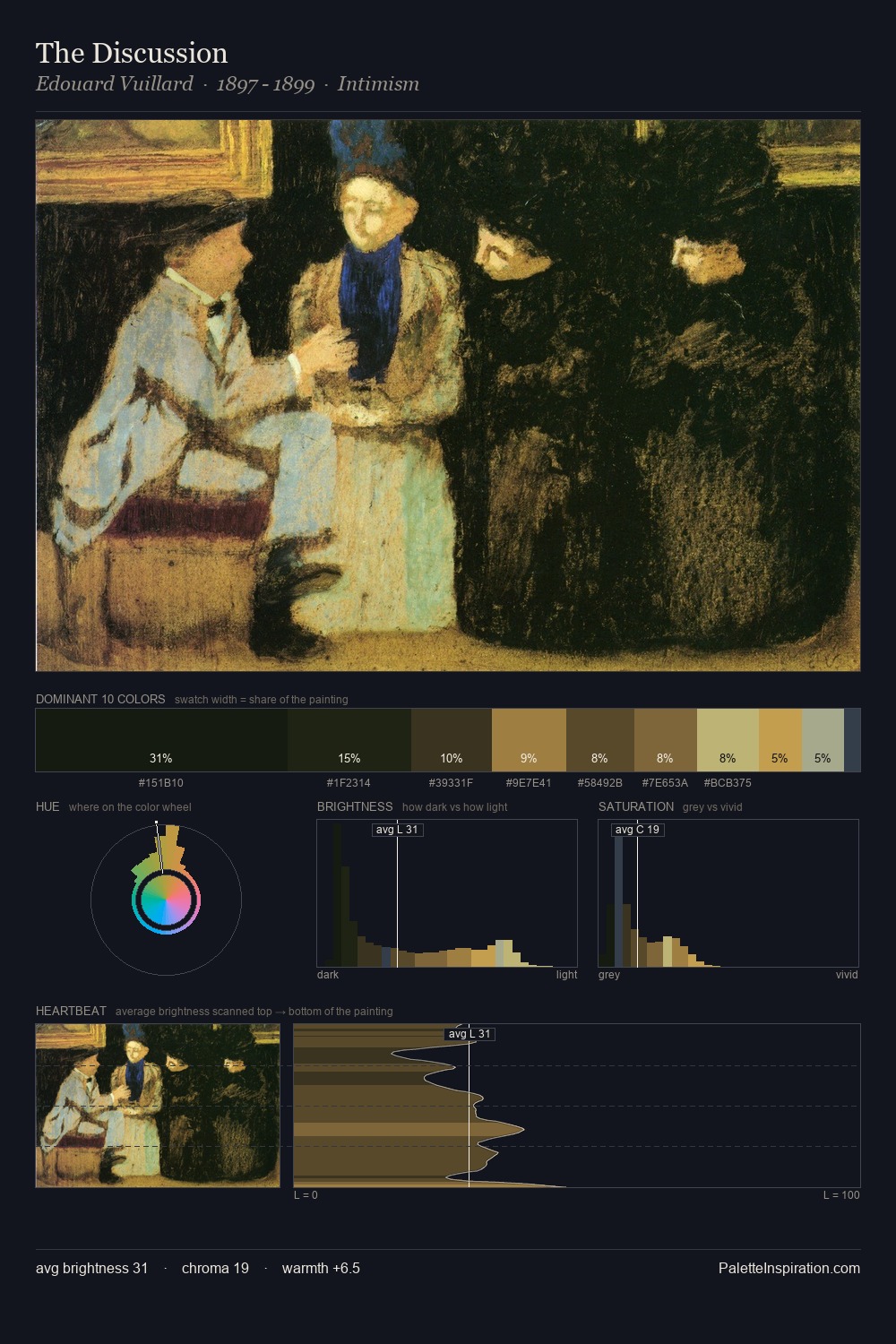Click "avg L 31" in Heartbeat chart
Image resolution: width=896 pixels, height=1344 pixels.
coord(470,1034)
